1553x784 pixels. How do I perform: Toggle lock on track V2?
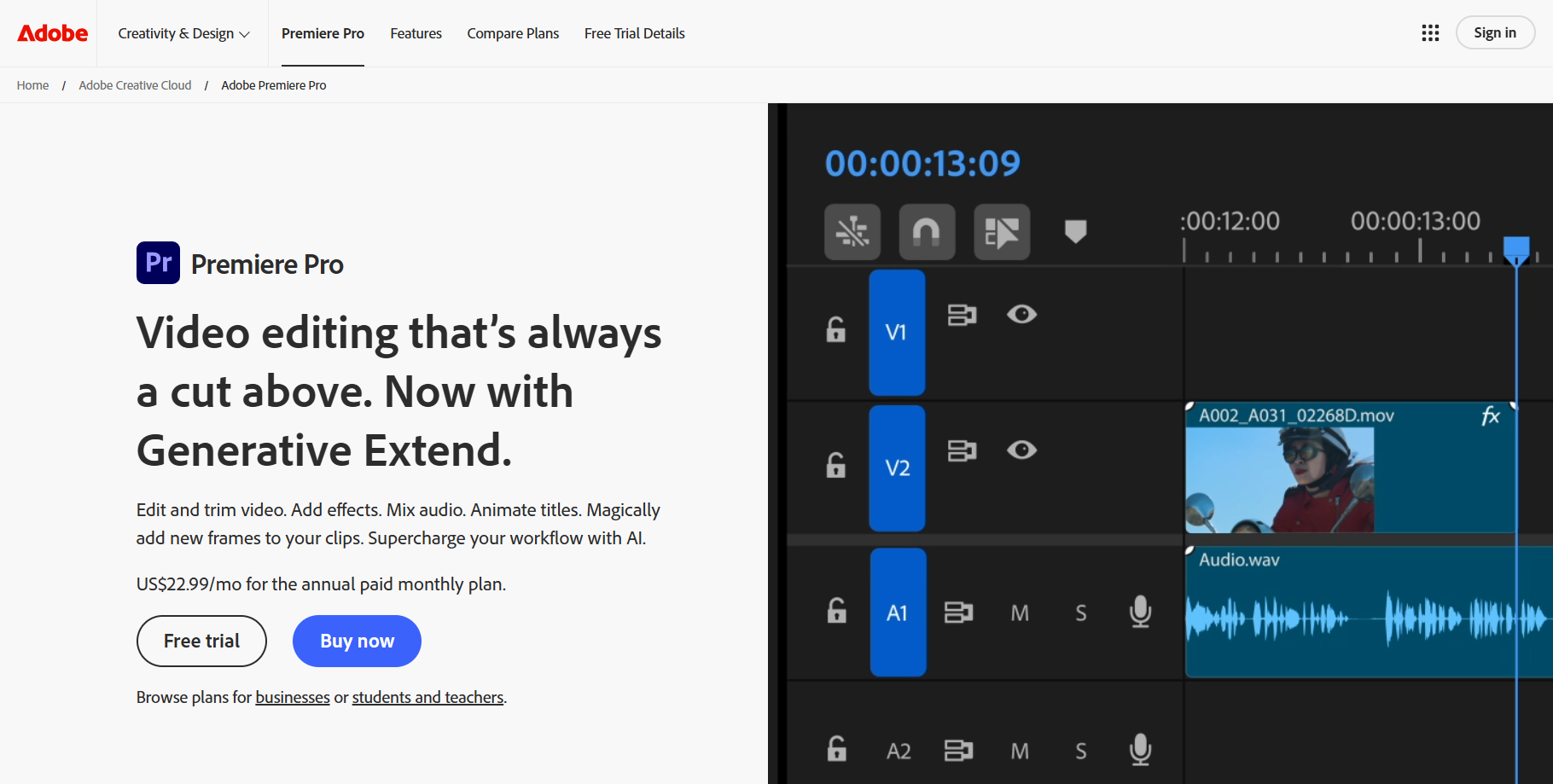point(836,465)
